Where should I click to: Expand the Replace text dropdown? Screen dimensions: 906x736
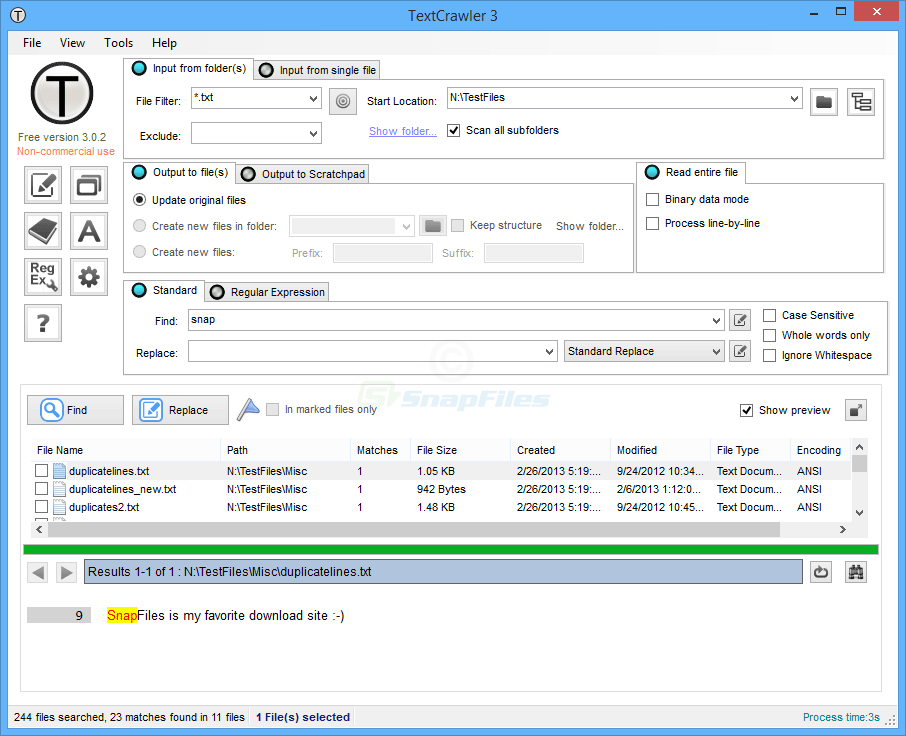[549, 351]
